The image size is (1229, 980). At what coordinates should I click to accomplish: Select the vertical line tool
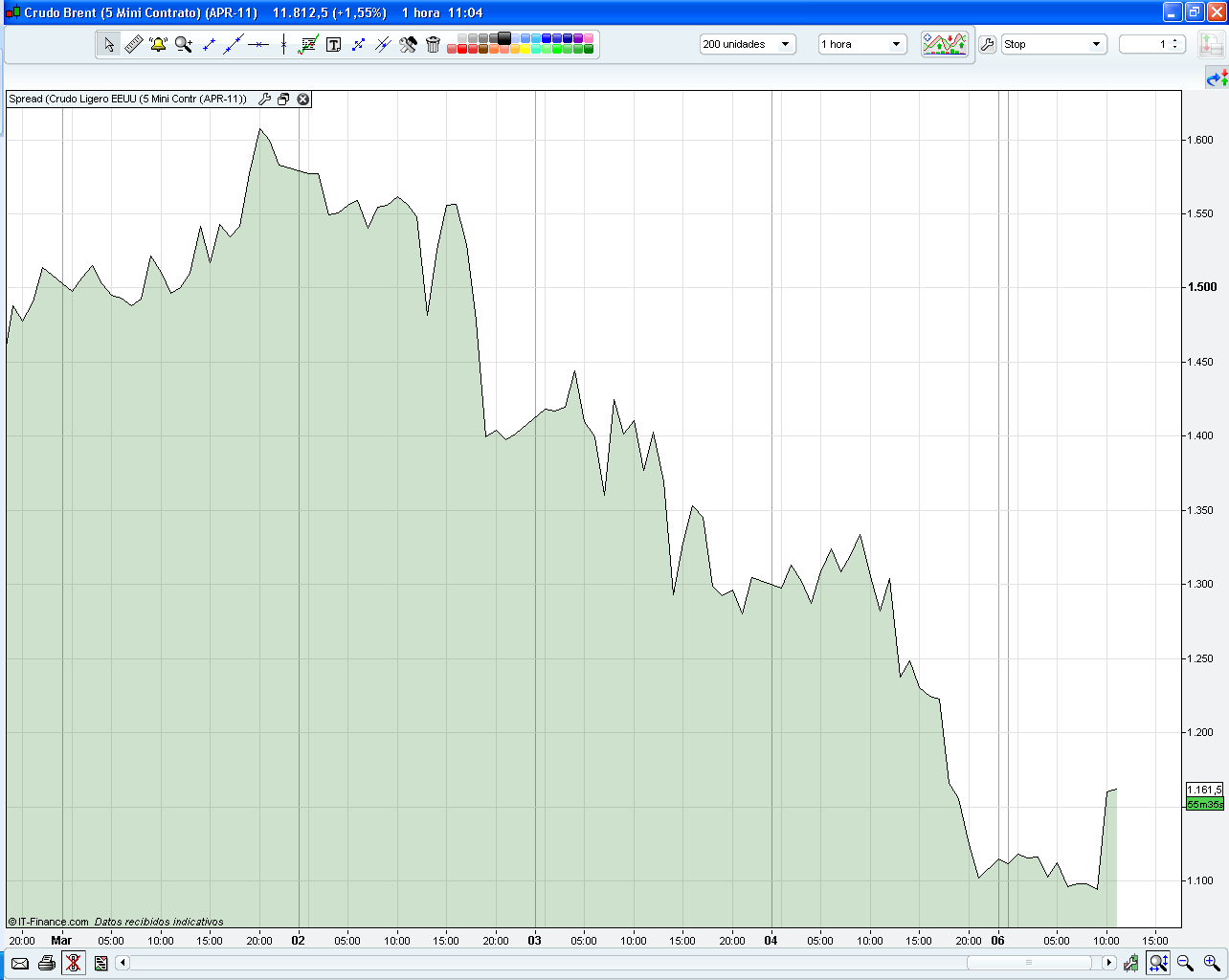pos(283,43)
